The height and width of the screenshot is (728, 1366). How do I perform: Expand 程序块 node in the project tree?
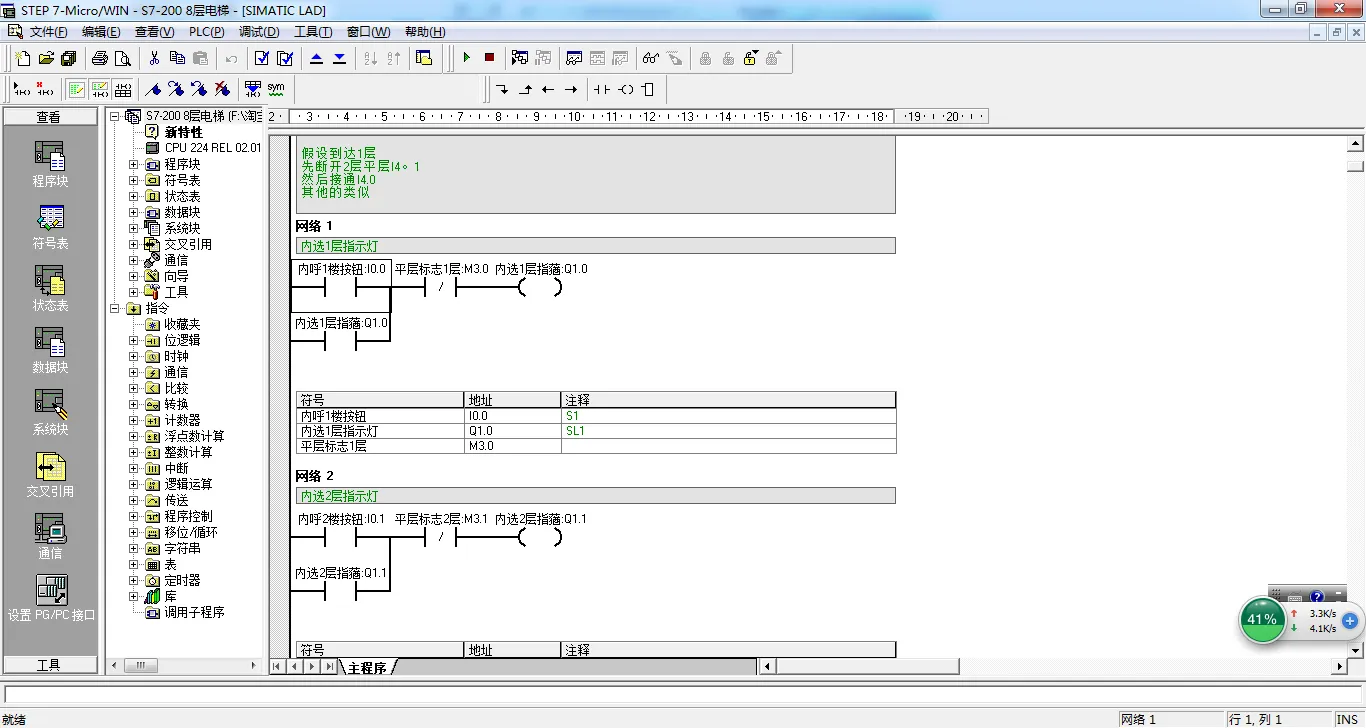133,164
